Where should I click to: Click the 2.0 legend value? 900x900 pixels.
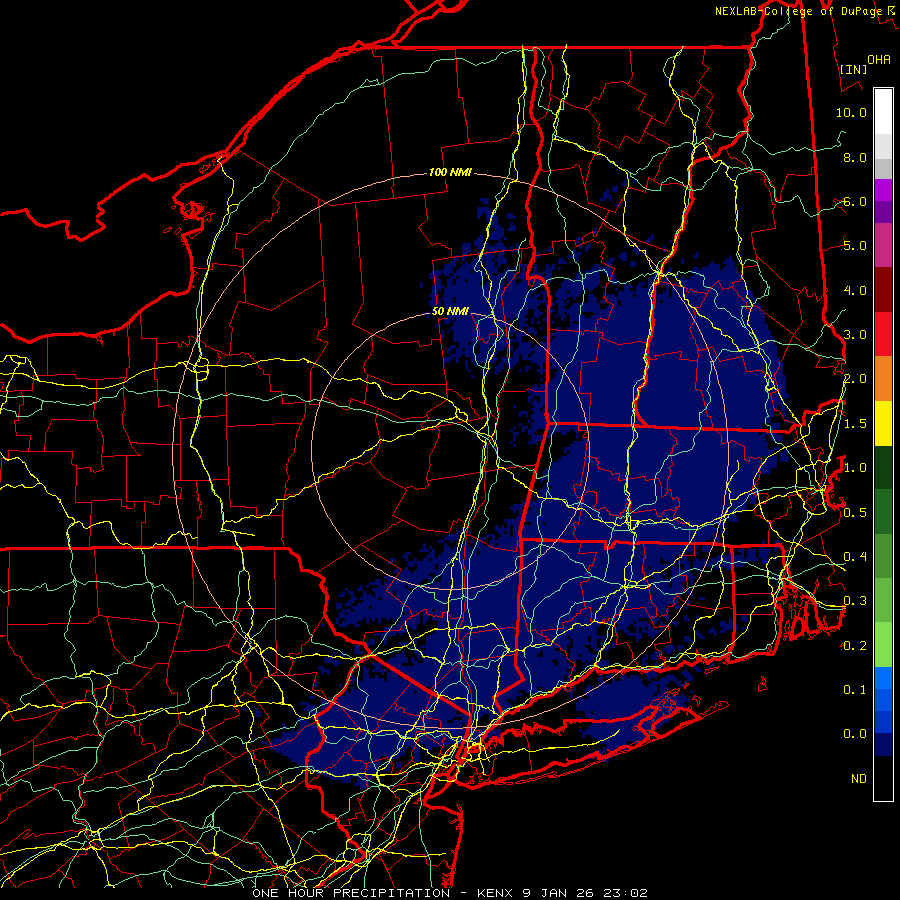pos(855,379)
